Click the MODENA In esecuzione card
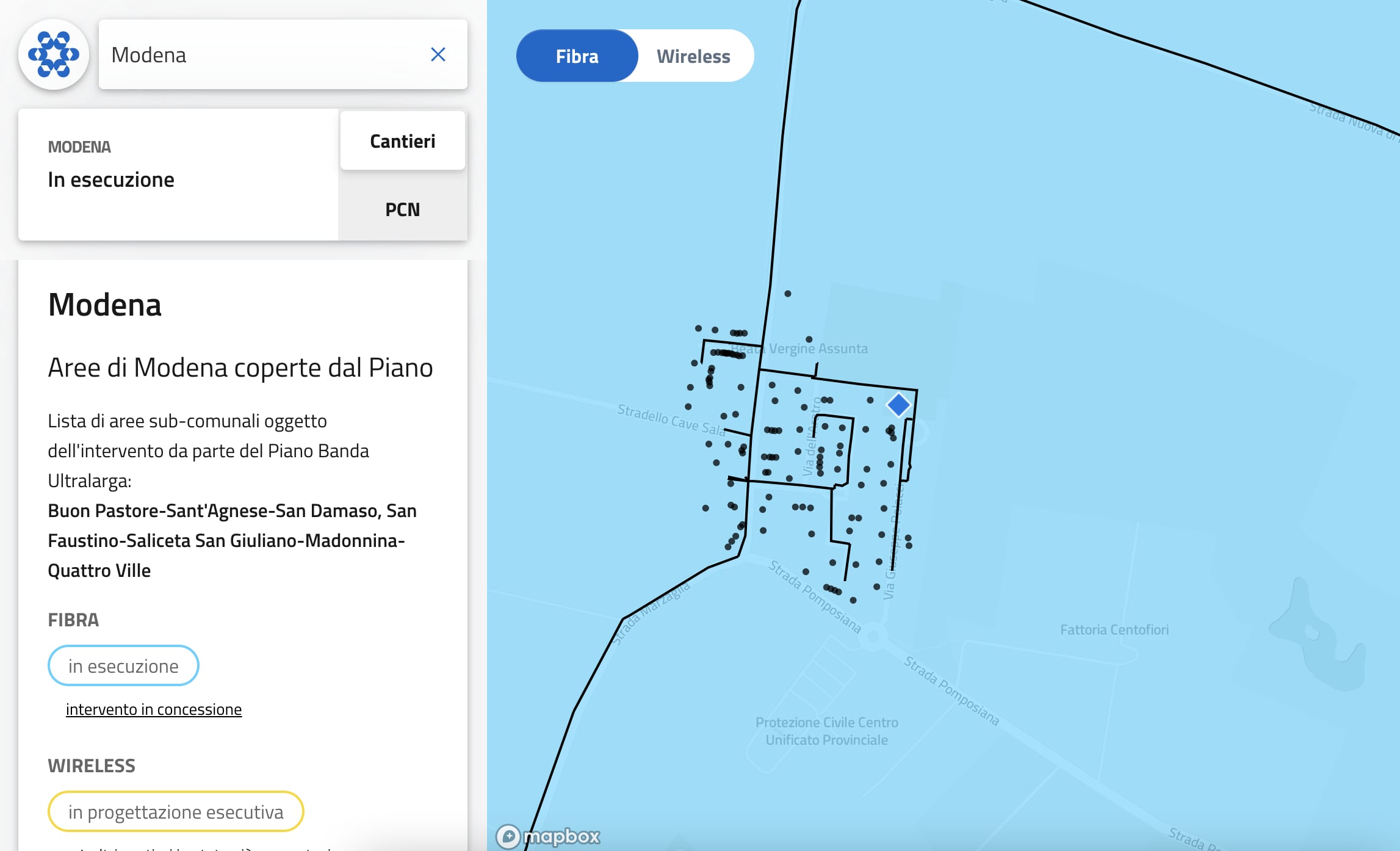Image resolution: width=1400 pixels, height=851 pixels. point(178,175)
